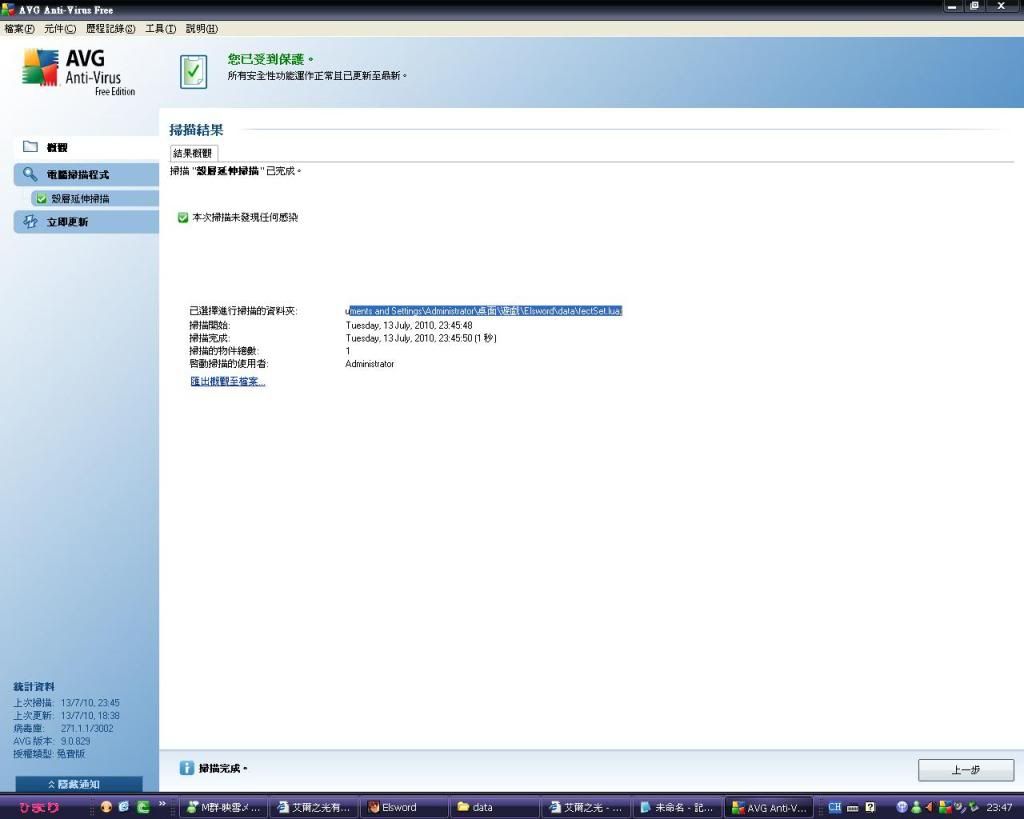Open the 工具(T) menu
This screenshot has width=1024, height=819.
coord(160,29)
